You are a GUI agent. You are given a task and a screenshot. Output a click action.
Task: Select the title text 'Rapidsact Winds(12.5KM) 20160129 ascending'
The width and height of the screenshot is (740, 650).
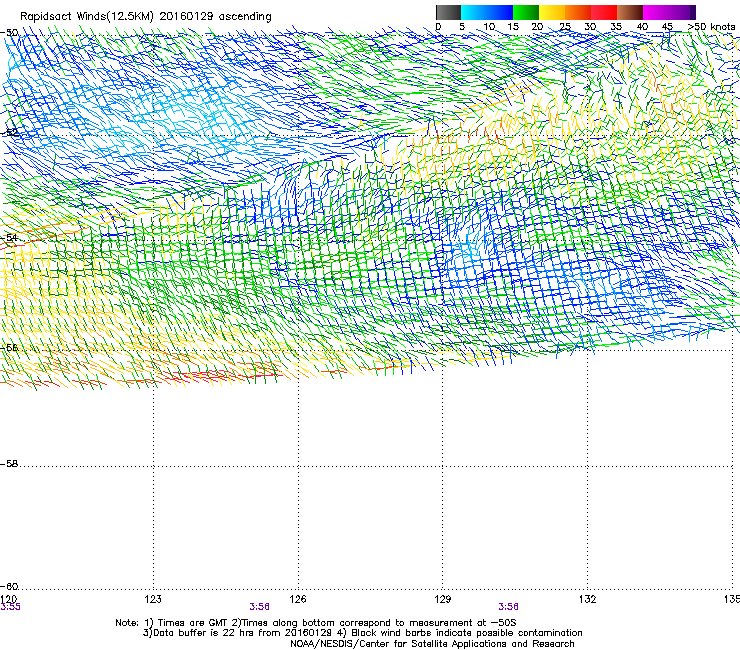146,17
